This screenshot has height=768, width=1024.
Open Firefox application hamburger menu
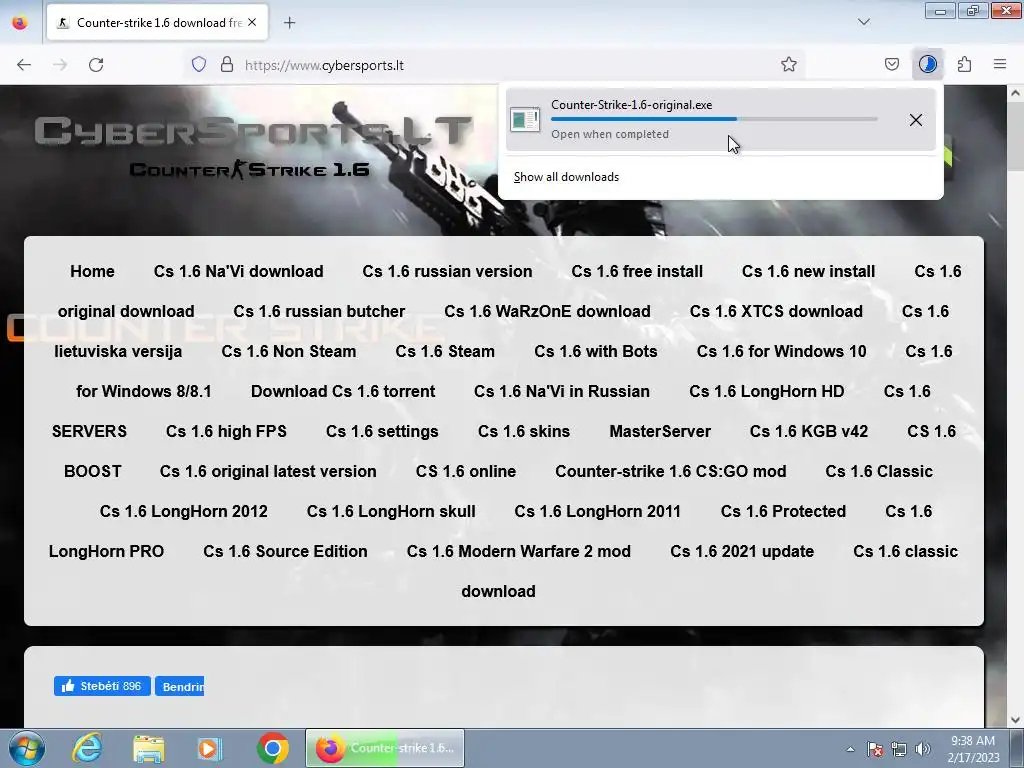point(1000,64)
